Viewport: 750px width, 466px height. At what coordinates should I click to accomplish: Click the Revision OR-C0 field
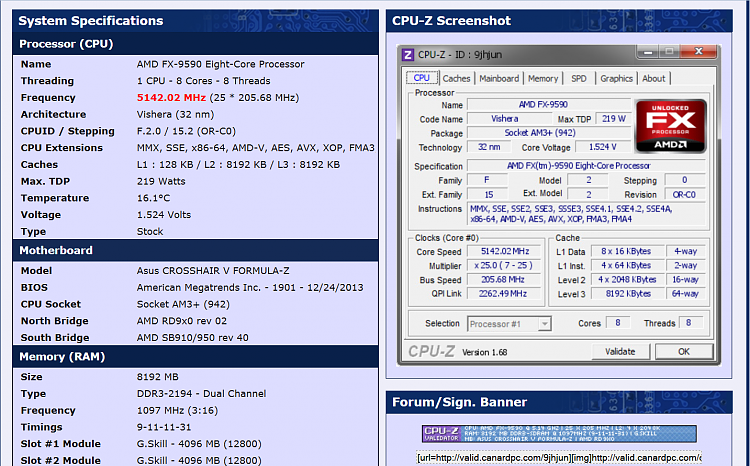click(684, 194)
